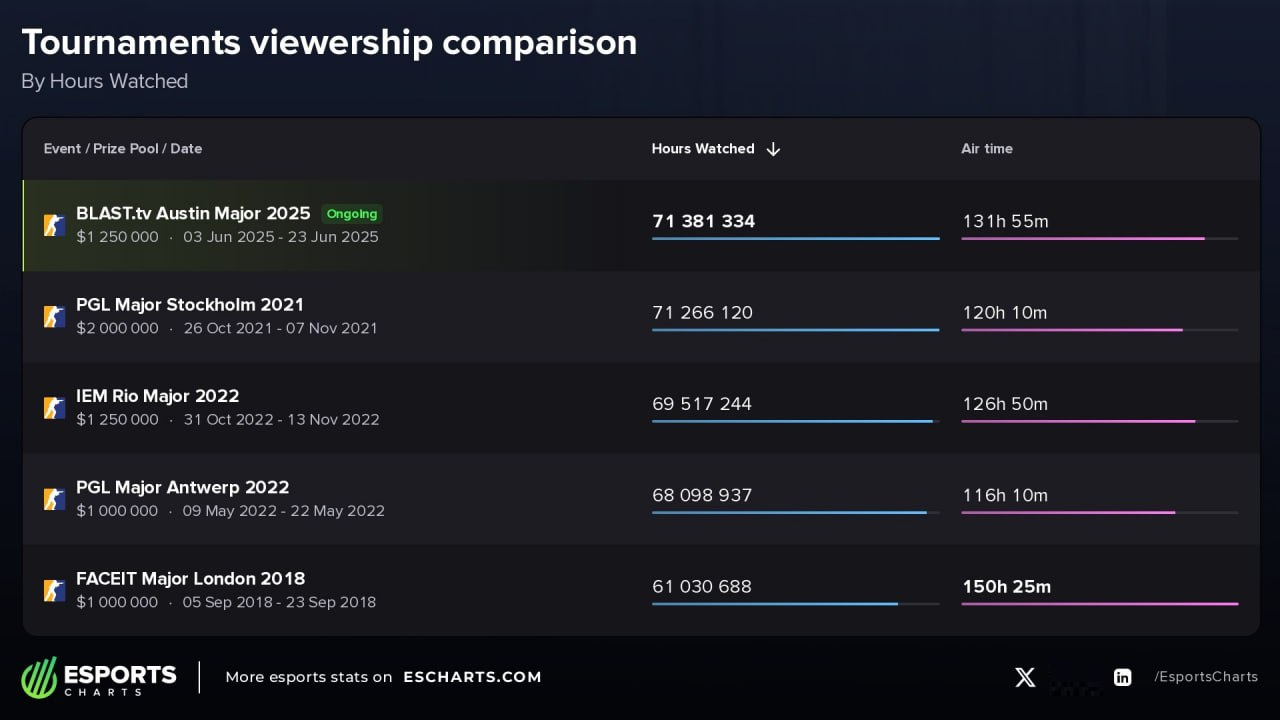The height and width of the screenshot is (720, 1280).
Task: Click the Counter-Strike icon beside BLAST.tv Austin Major
Action: tap(54, 225)
